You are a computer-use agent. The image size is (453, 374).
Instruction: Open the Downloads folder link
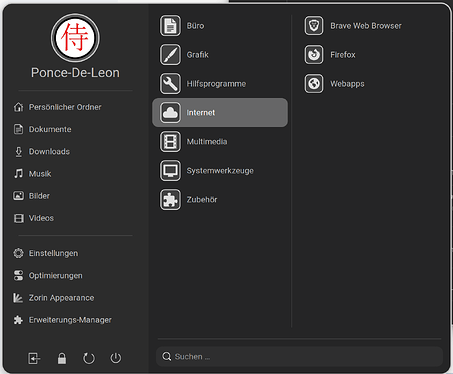point(49,152)
